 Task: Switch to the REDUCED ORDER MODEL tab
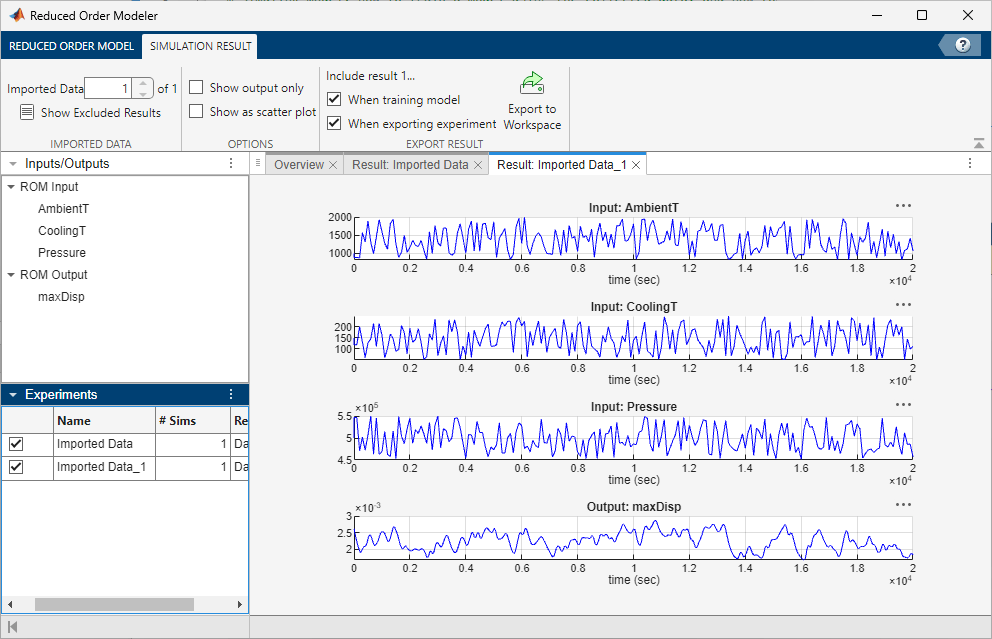[x=71, y=46]
